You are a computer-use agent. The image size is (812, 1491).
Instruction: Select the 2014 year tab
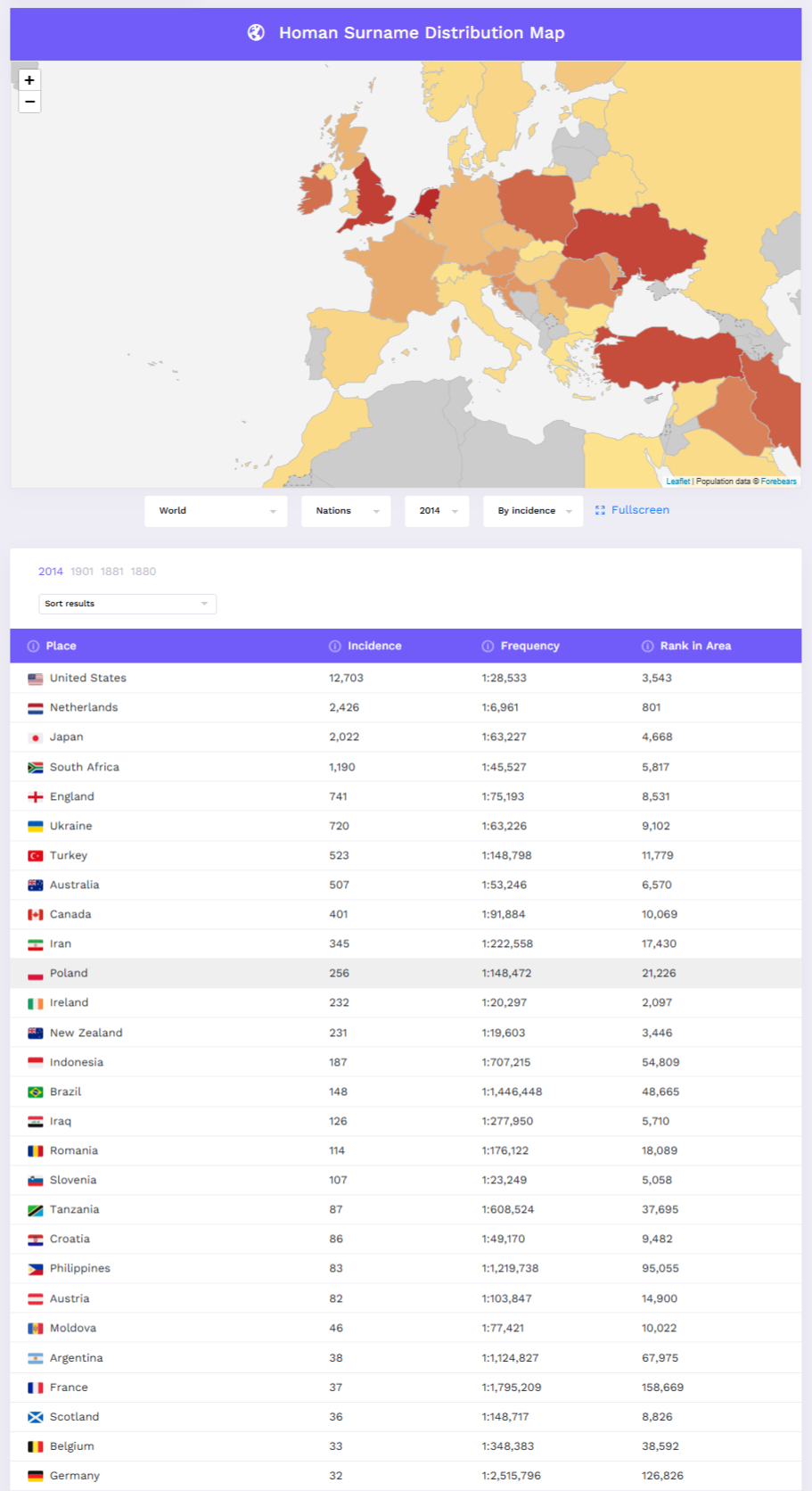click(x=51, y=572)
